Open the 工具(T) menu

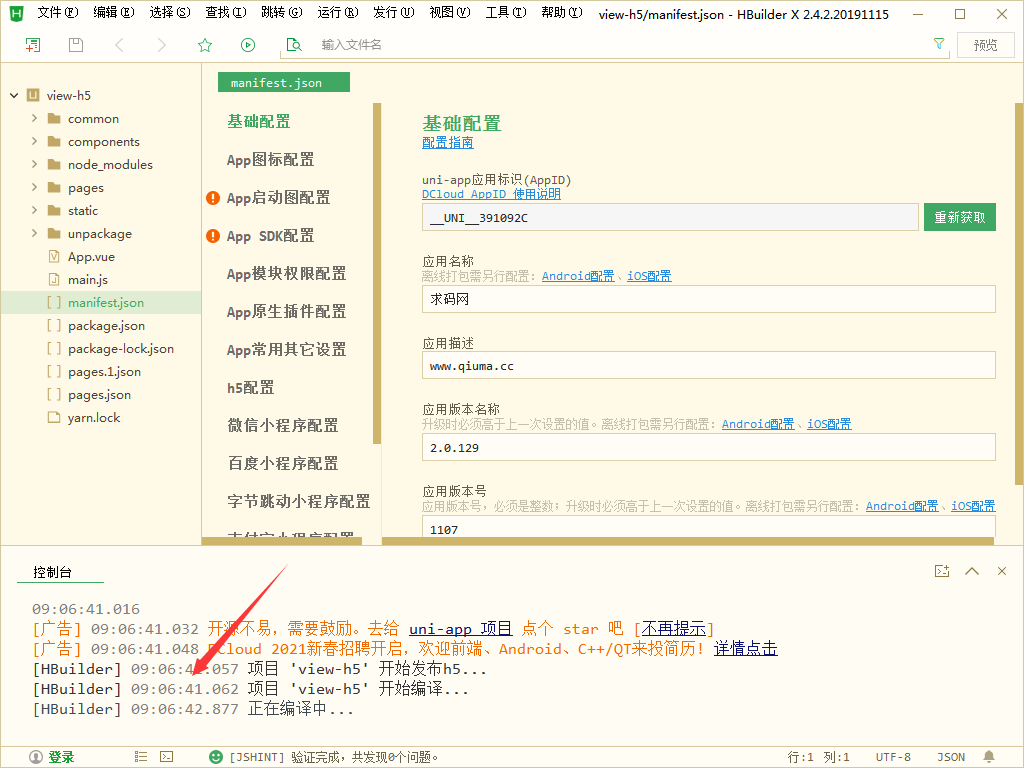pyautogui.click(x=506, y=13)
